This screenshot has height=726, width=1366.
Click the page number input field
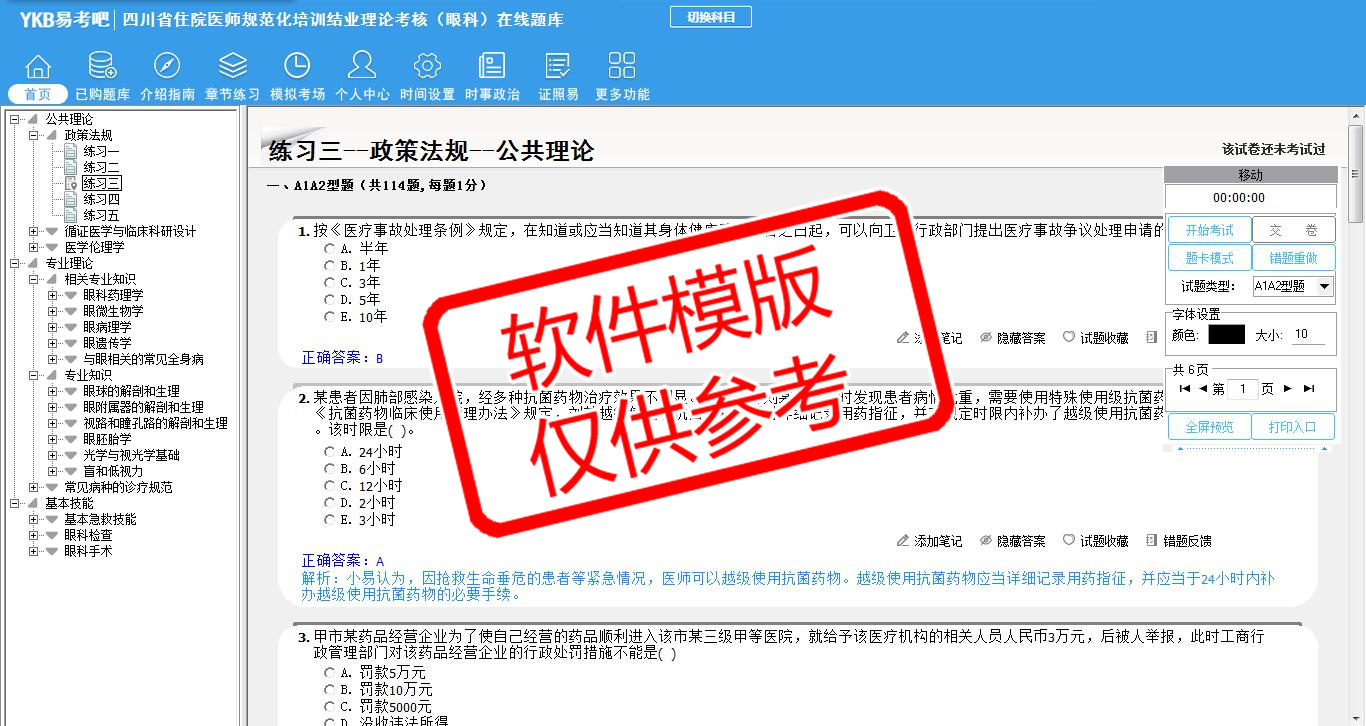pos(1243,389)
